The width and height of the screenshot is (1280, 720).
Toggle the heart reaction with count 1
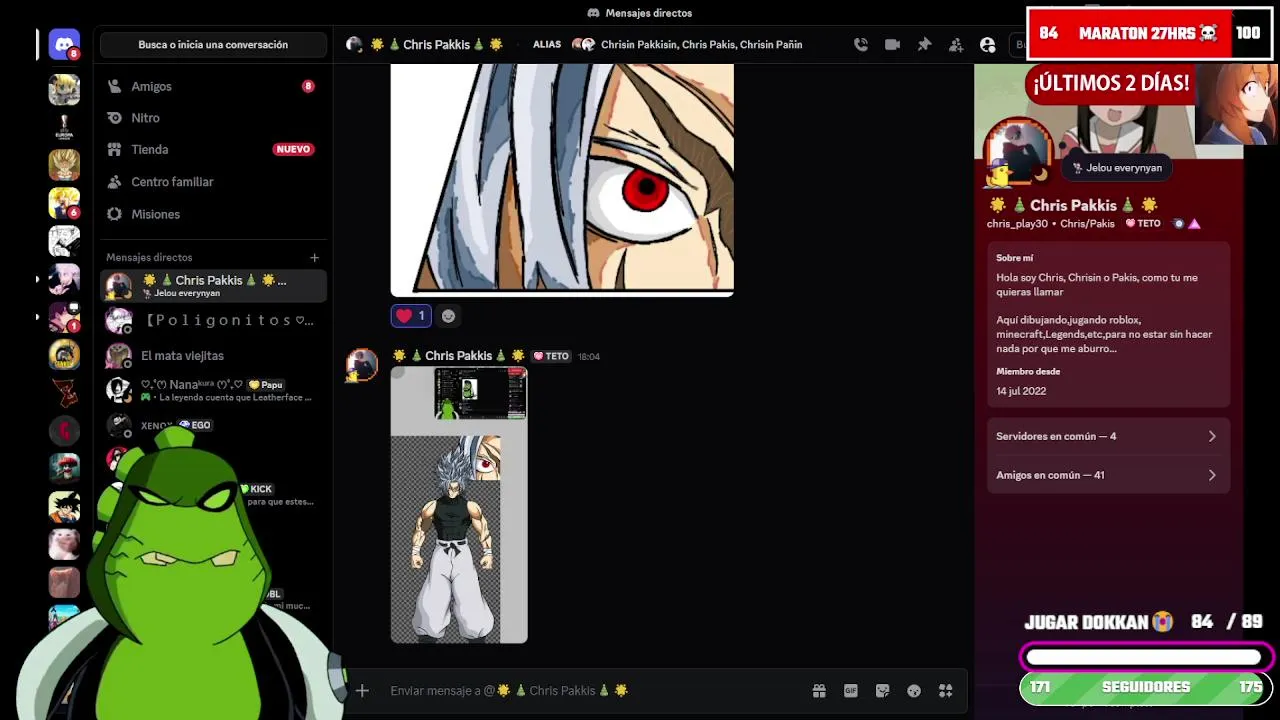pyautogui.click(x=411, y=316)
